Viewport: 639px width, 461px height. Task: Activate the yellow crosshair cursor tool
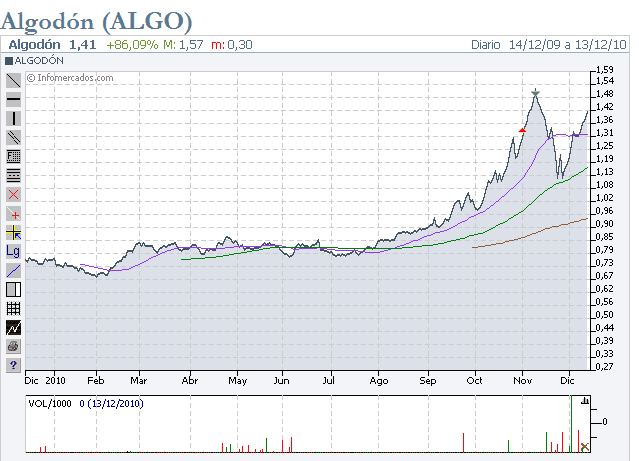[14, 232]
